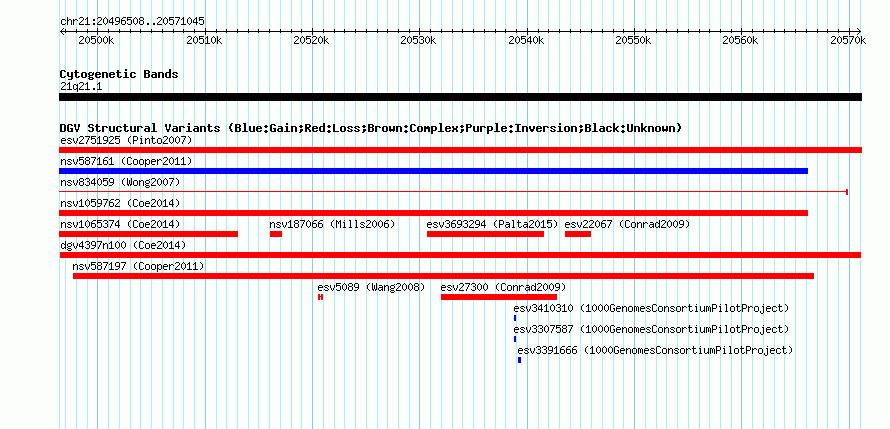Image resolution: width=890 pixels, height=429 pixels.
Task: Click the nsv1059762 (Coe2014) label
Action: click(120, 203)
